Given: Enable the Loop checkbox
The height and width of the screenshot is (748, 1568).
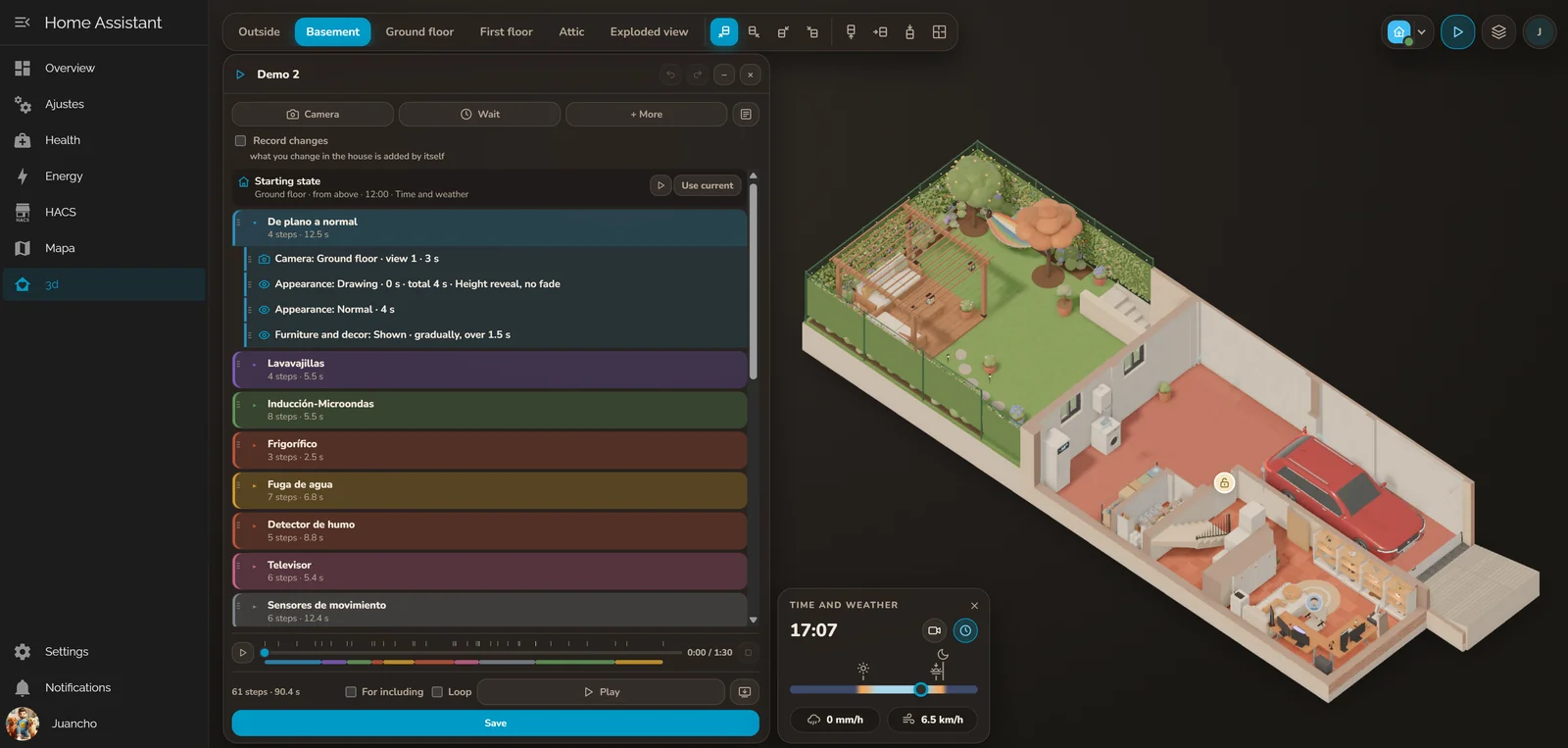Looking at the screenshot, I should point(437,692).
